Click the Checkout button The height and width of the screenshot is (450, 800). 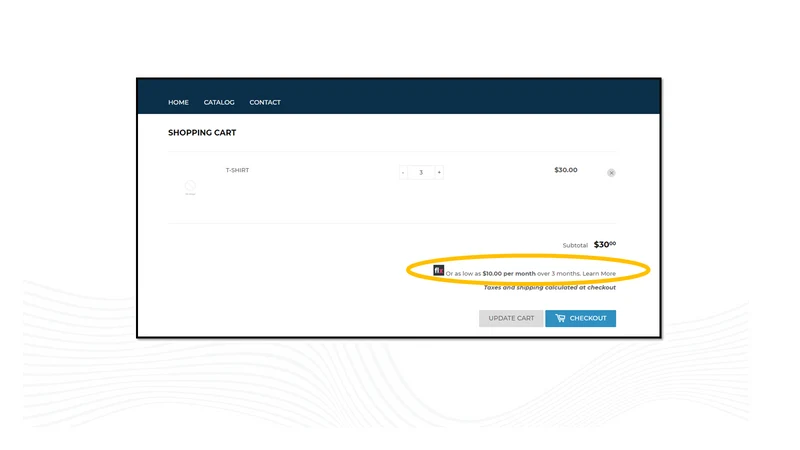point(581,318)
